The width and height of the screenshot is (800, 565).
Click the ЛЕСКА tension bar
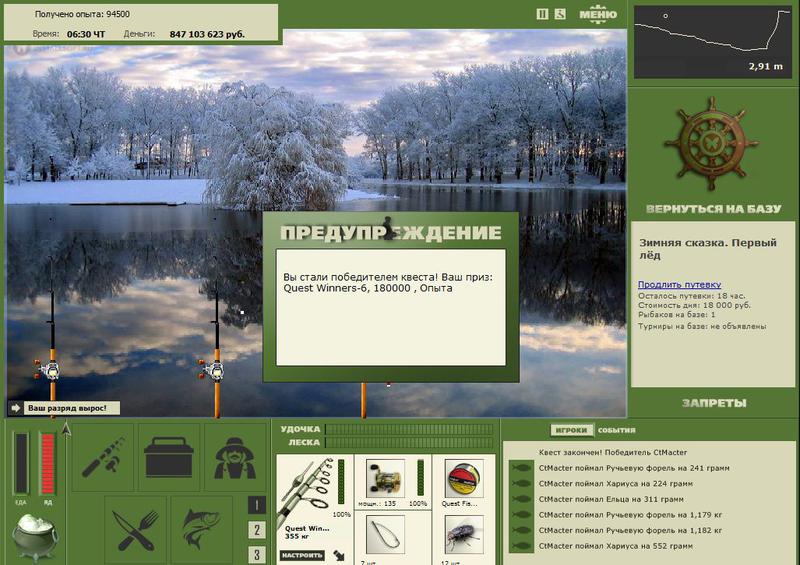409,443
